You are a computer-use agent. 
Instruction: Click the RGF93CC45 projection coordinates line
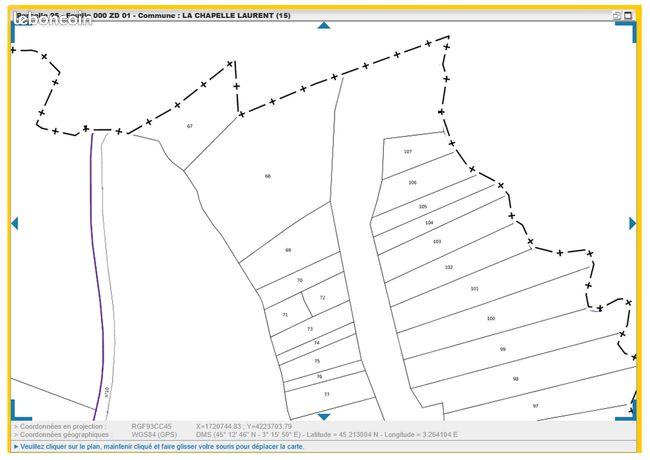(153, 426)
